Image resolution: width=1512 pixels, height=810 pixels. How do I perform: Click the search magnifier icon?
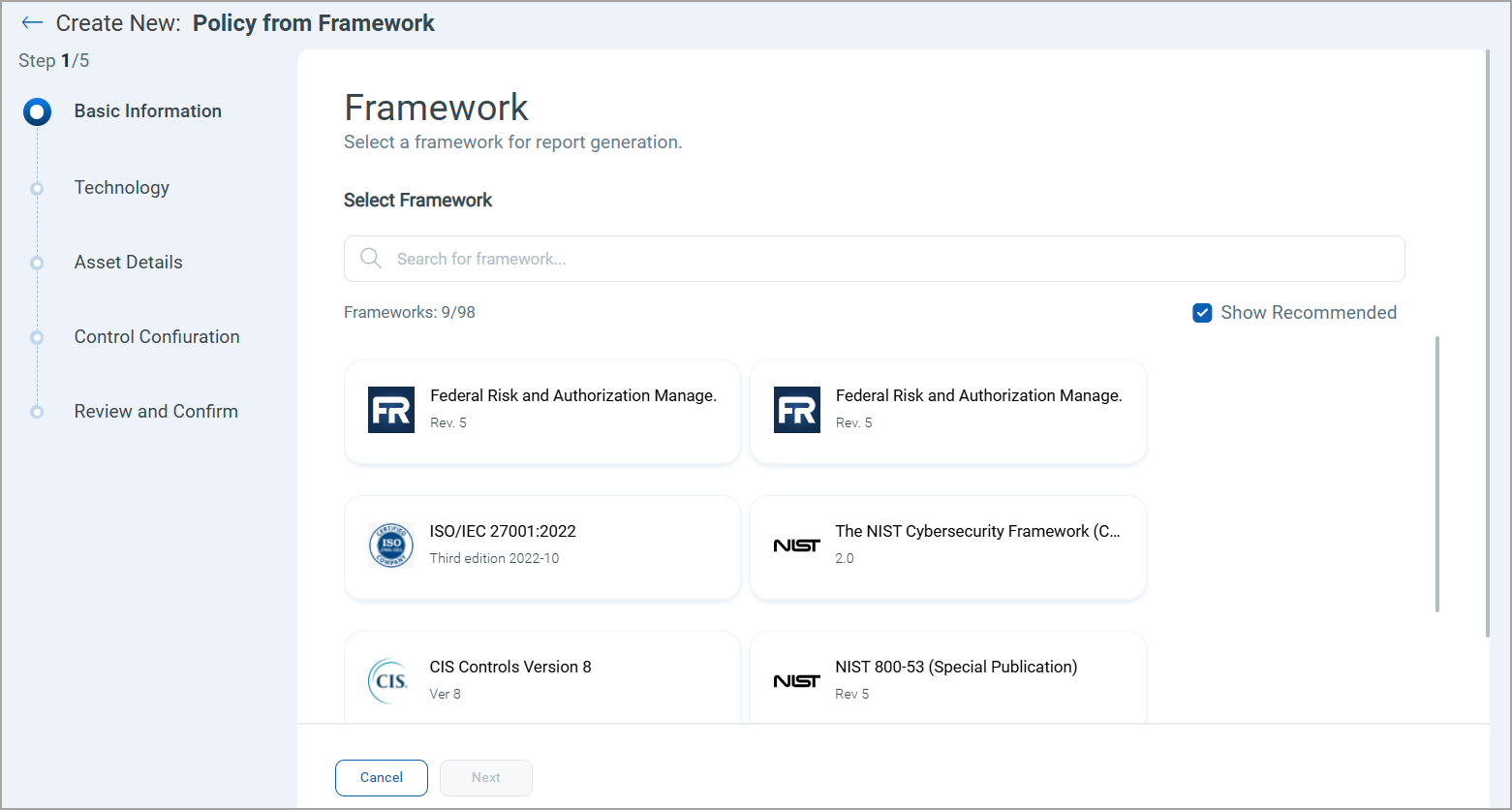370,259
